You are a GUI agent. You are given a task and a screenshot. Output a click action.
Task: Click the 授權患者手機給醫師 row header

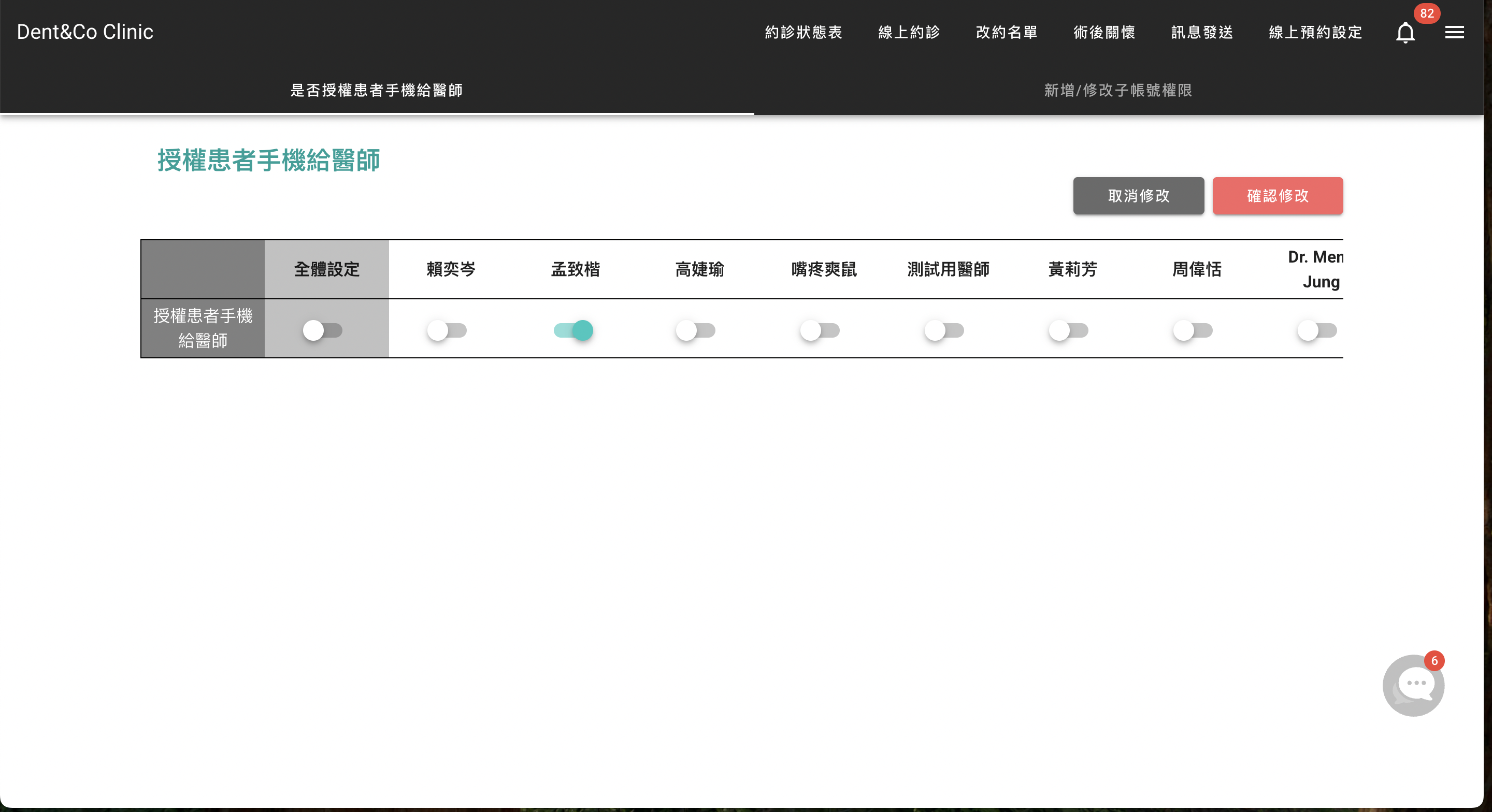[203, 328]
